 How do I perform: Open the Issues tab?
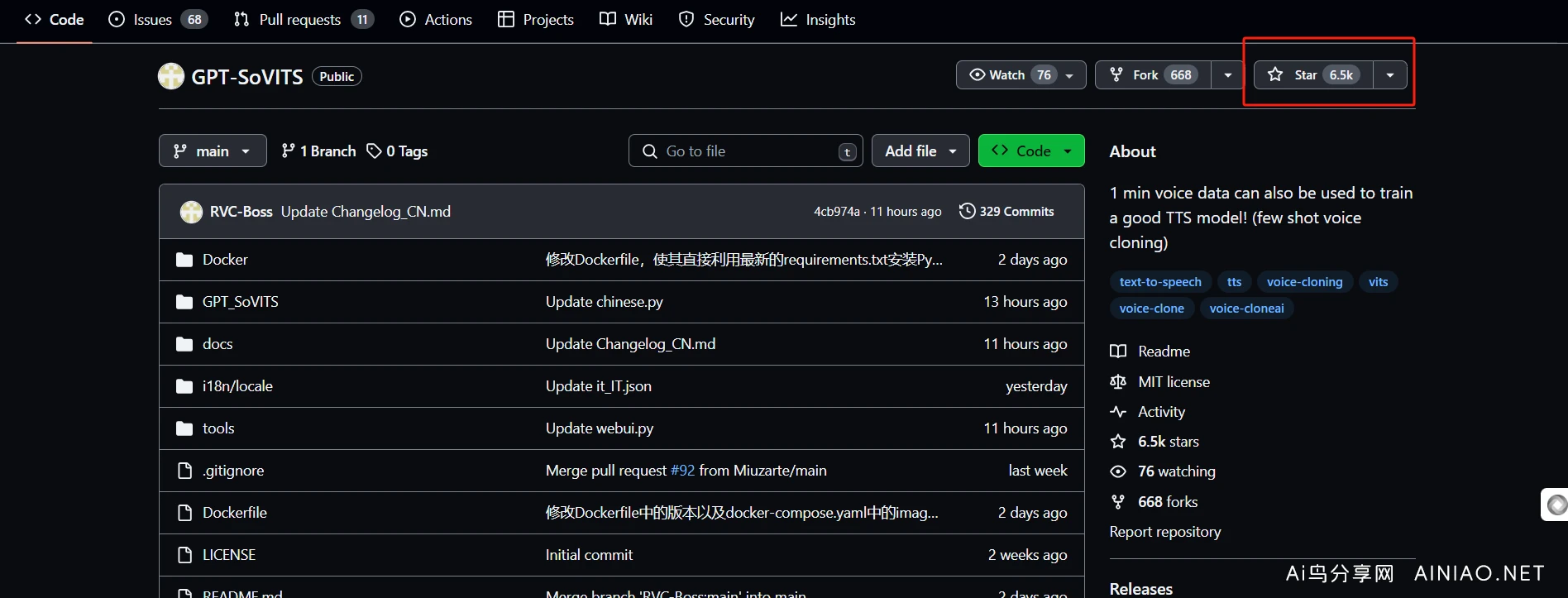(x=158, y=19)
